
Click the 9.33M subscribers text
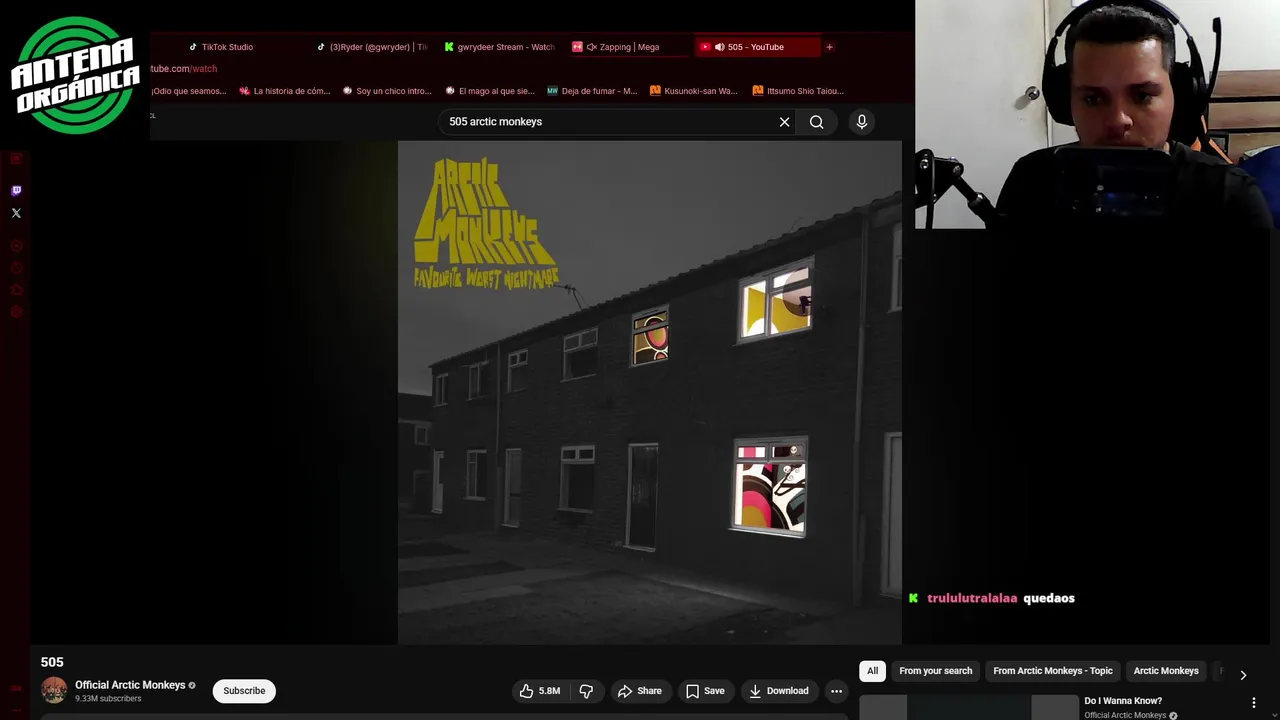click(x=108, y=699)
